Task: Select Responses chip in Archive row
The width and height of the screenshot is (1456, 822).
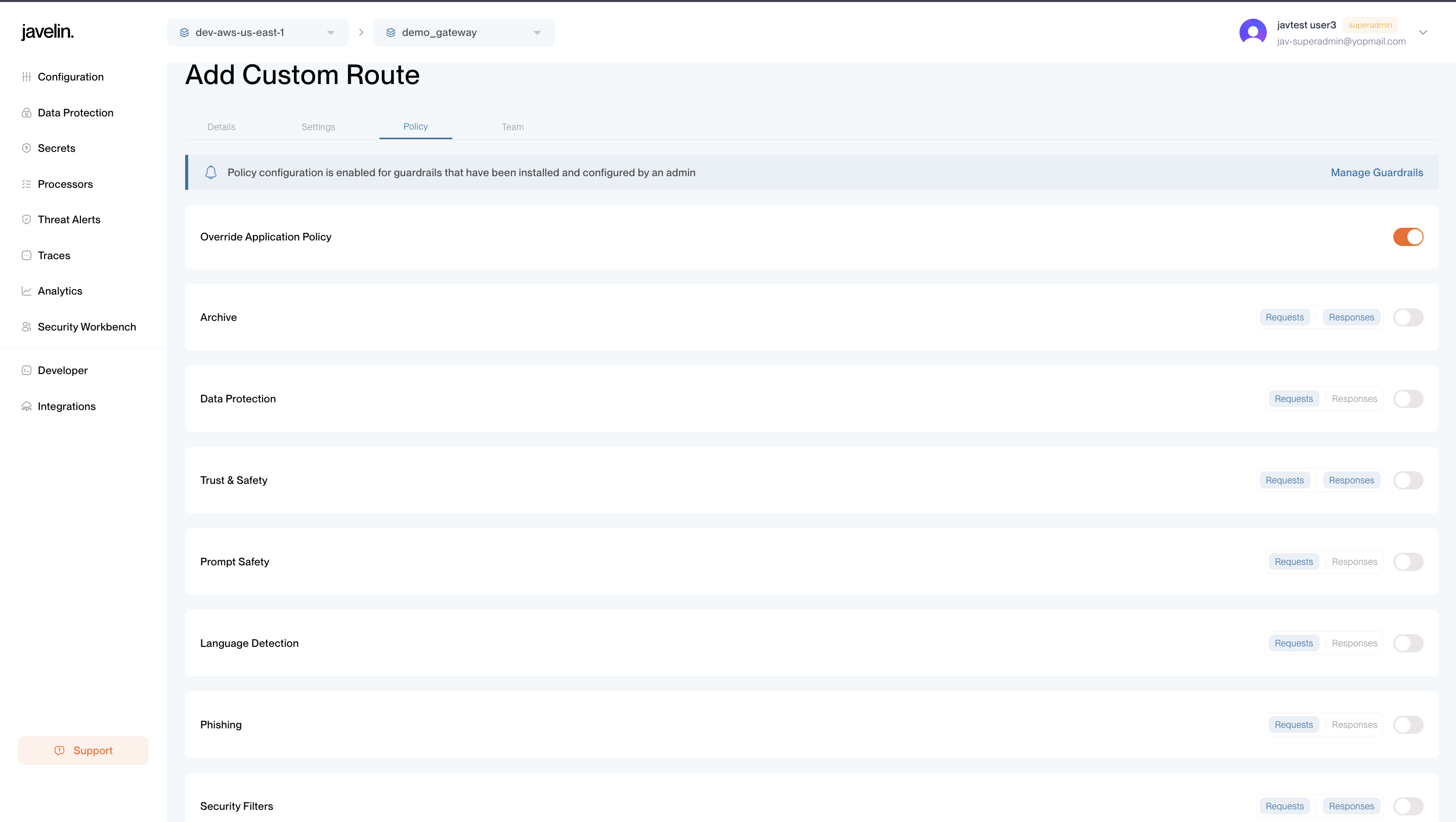Action: pyautogui.click(x=1351, y=317)
